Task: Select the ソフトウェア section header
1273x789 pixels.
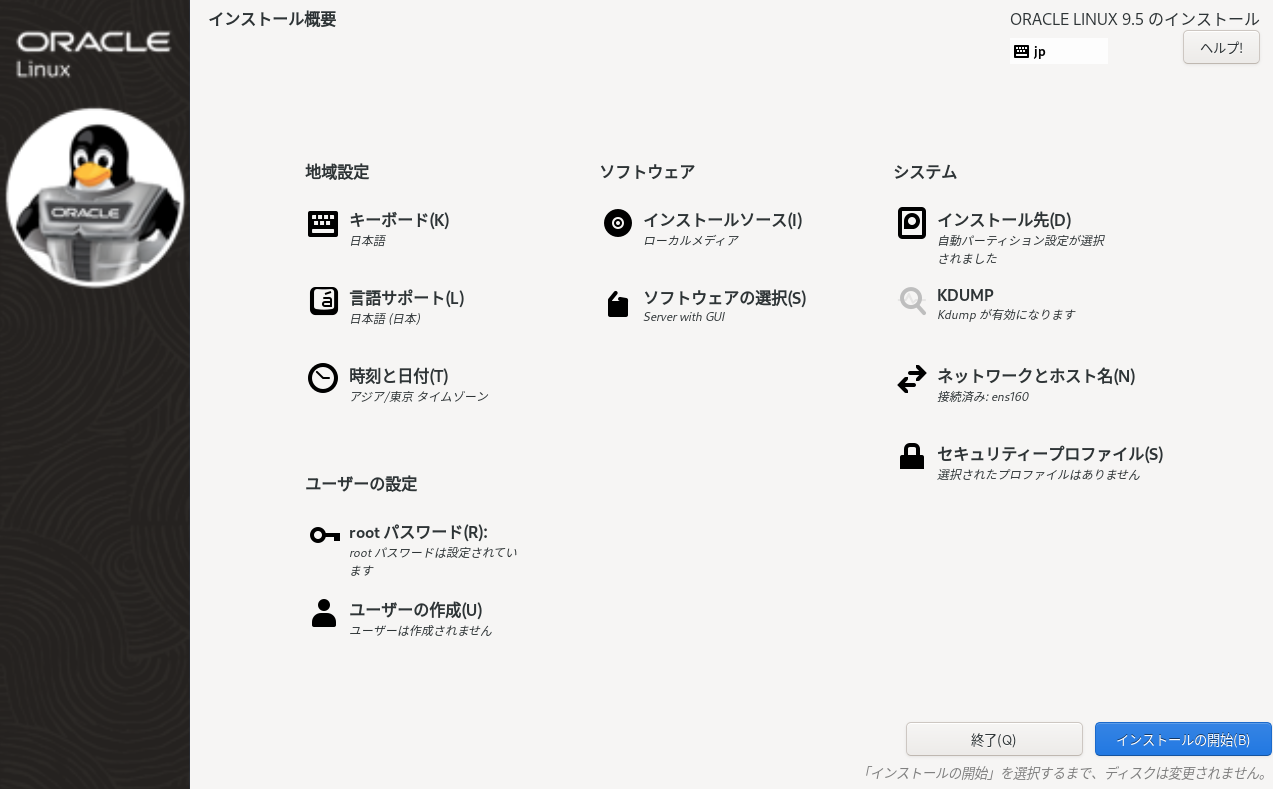Action: point(647,171)
